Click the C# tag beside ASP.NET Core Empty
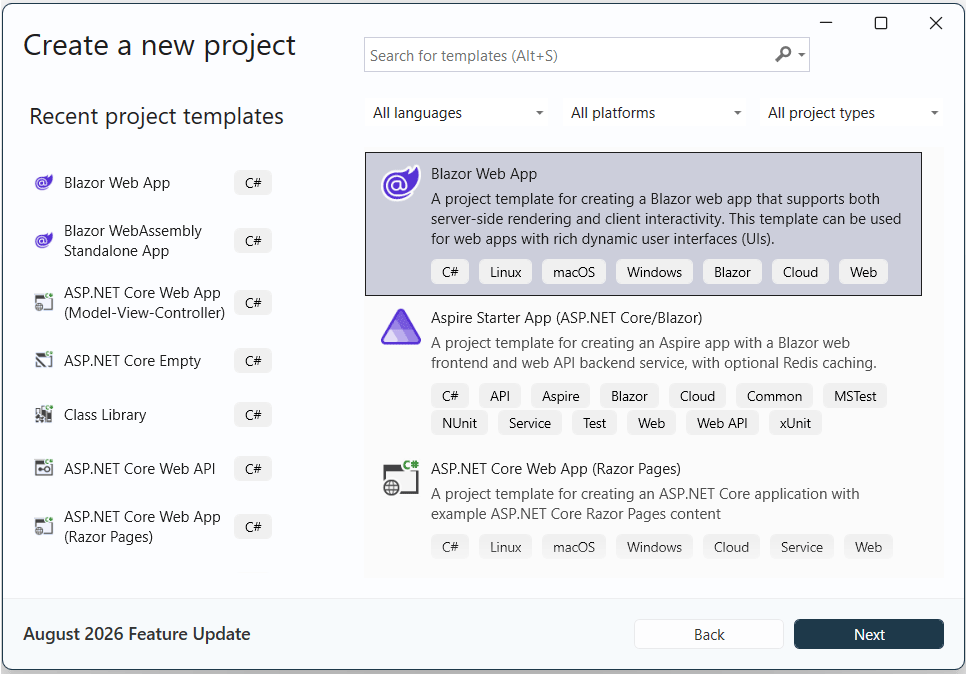Viewport: 966px width, 674px height. pyautogui.click(x=253, y=360)
